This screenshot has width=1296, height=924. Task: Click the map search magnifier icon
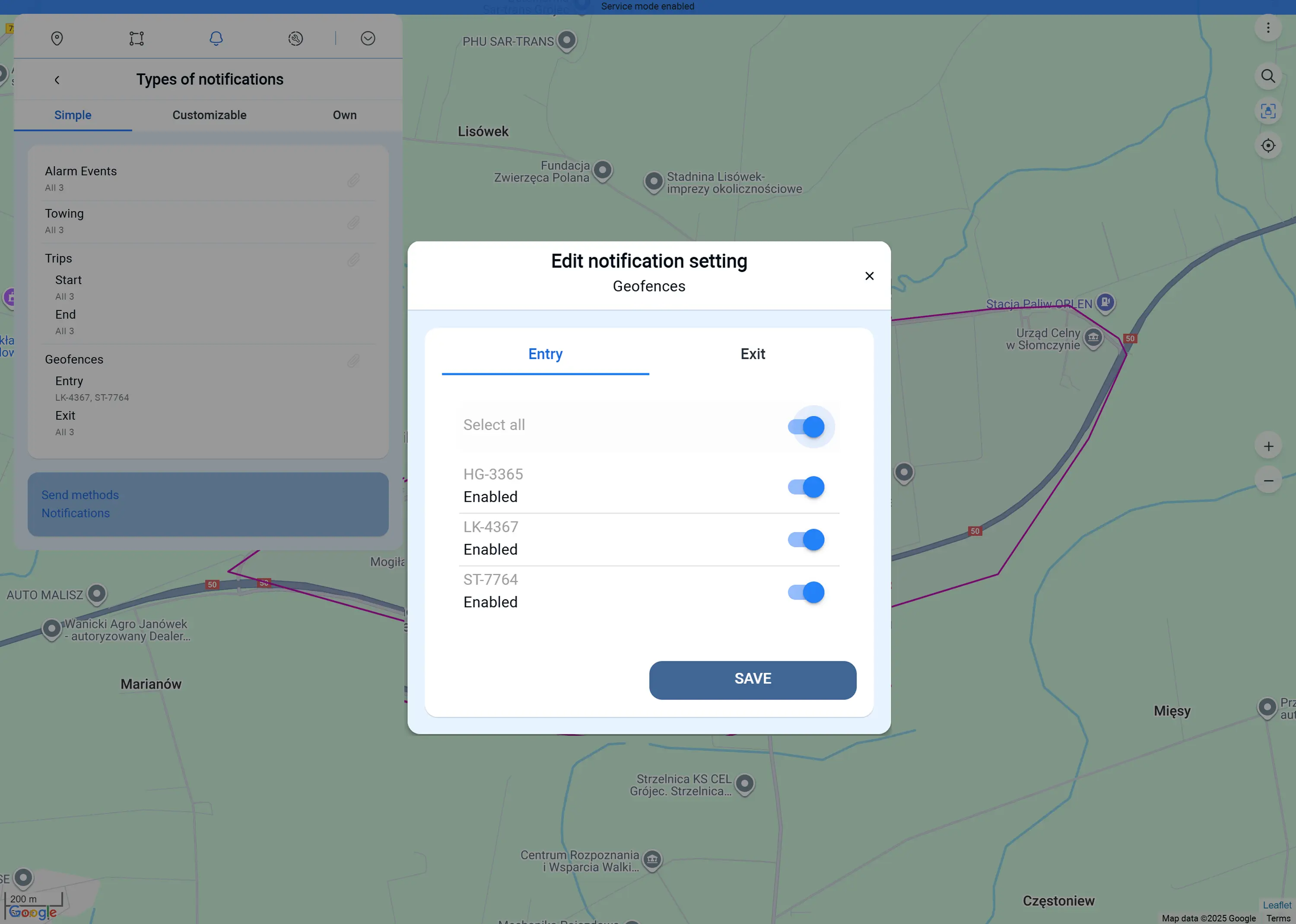[1267, 76]
